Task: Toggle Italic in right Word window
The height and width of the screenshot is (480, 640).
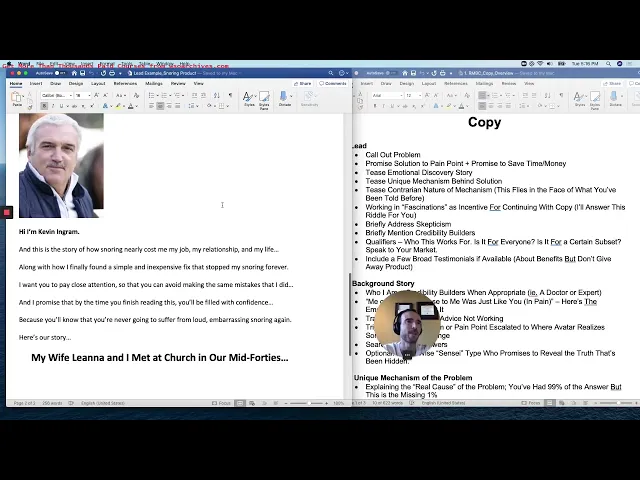Action: pos(383,106)
